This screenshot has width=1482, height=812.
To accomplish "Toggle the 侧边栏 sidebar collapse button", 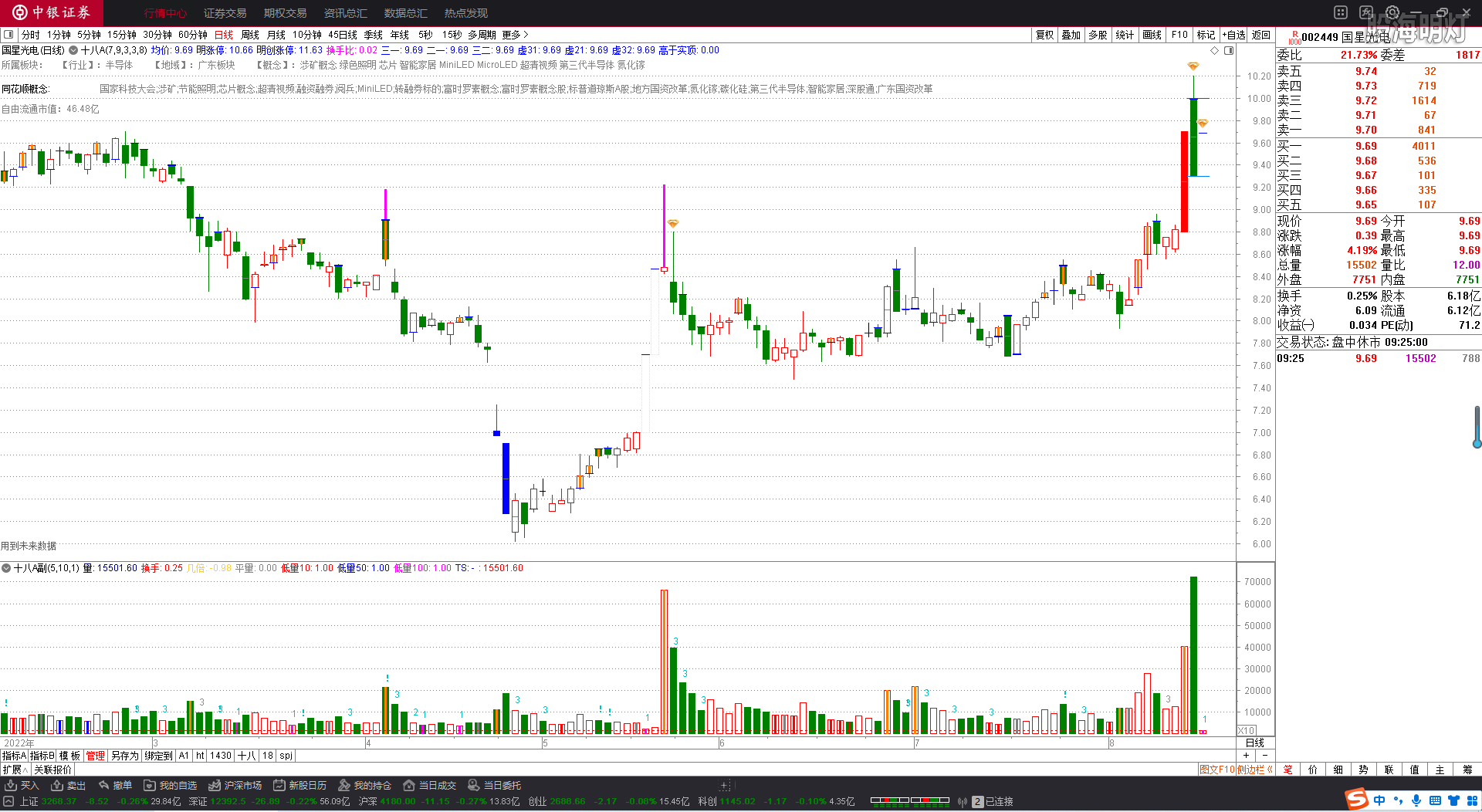I will (x=1254, y=770).
